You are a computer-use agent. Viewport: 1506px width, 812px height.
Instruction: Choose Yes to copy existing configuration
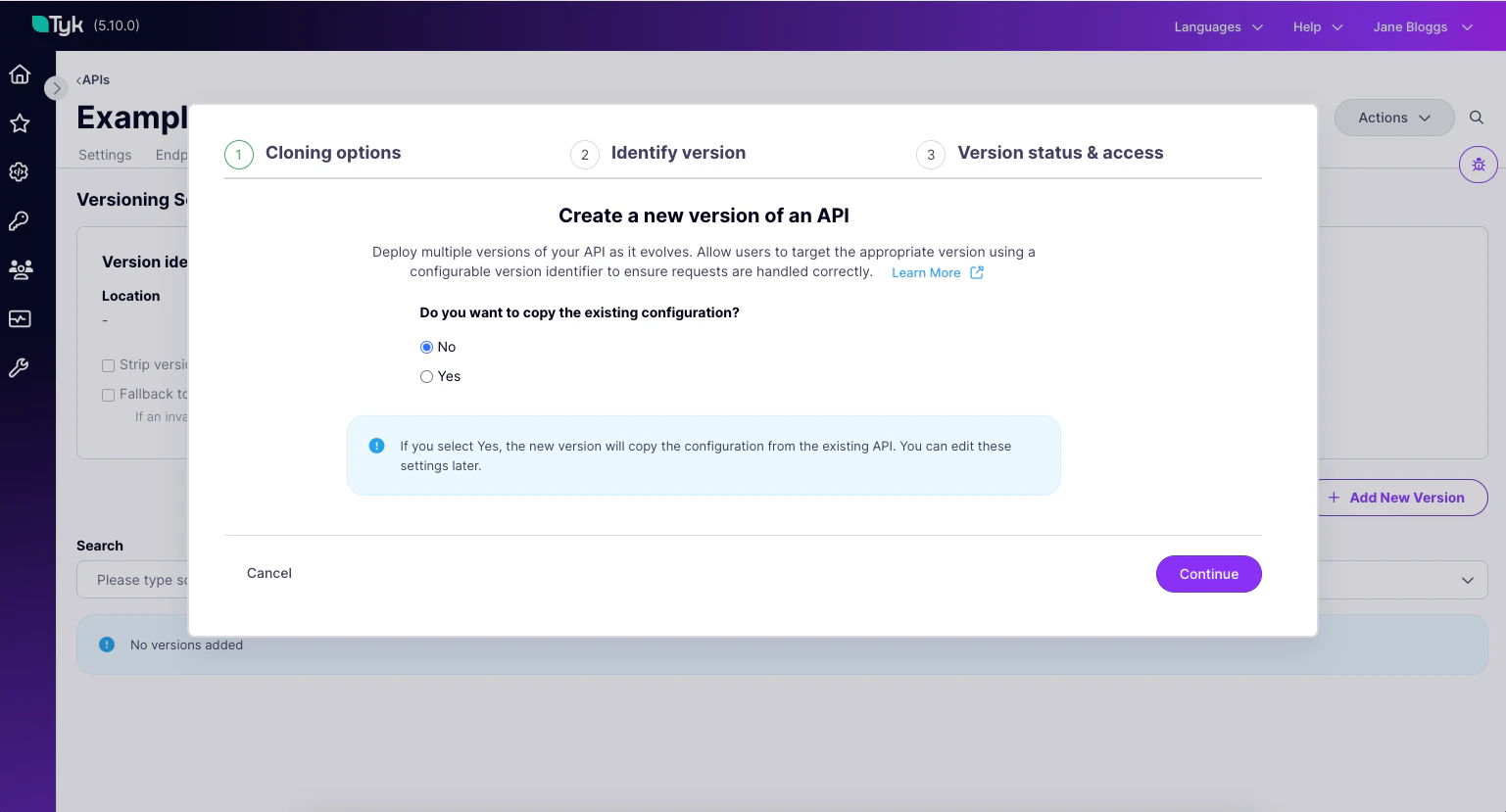[426, 376]
